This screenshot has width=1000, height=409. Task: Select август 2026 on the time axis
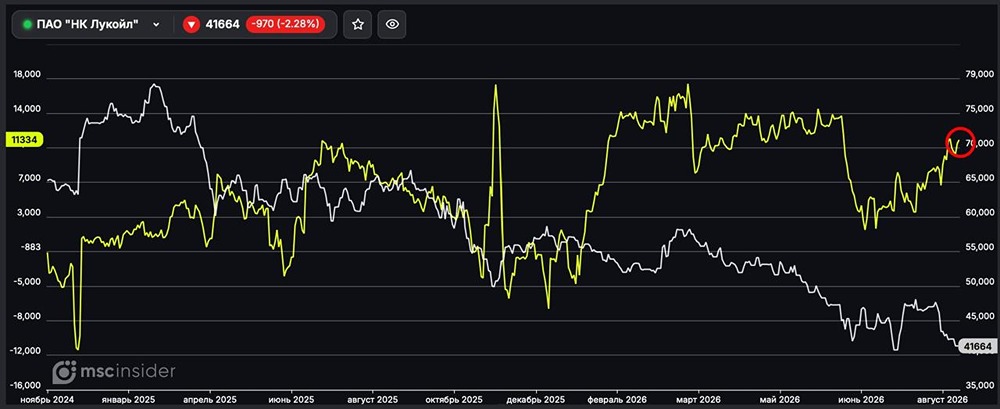[x=943, y=399]
